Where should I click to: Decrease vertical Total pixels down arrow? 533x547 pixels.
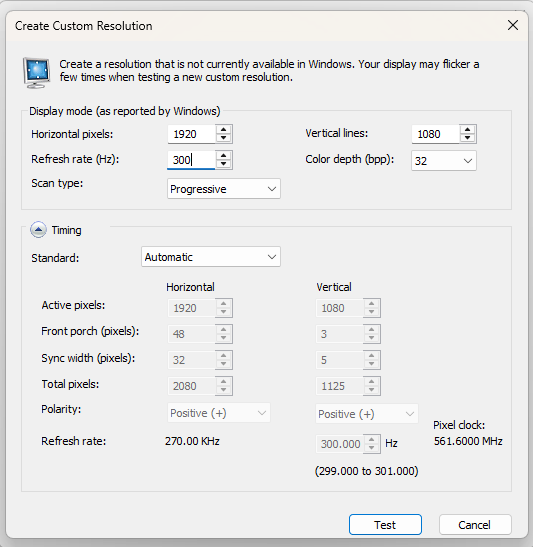[x=372, y=390]
